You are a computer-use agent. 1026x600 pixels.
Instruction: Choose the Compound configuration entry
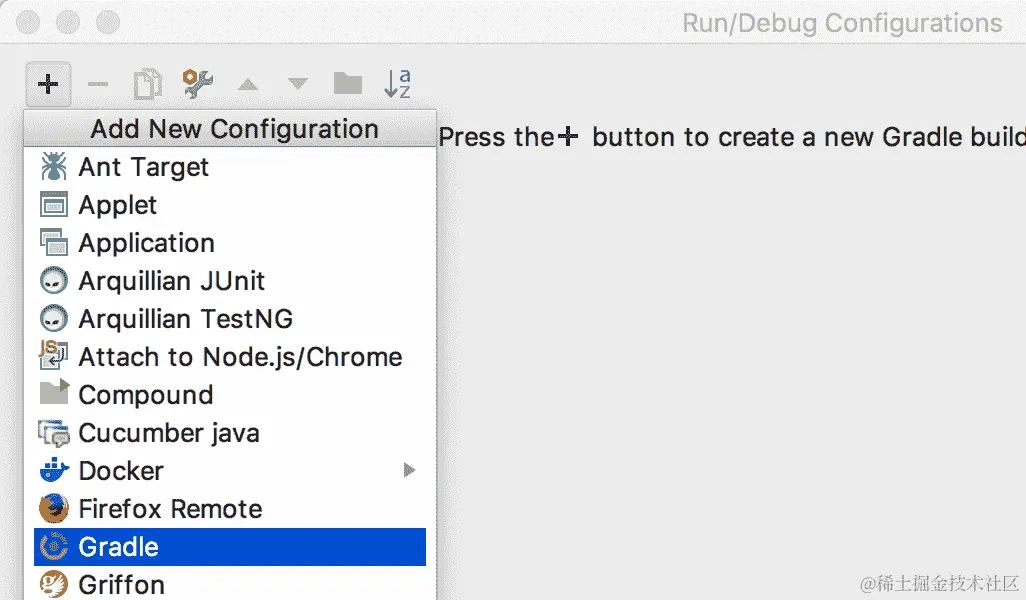(230, 395)
